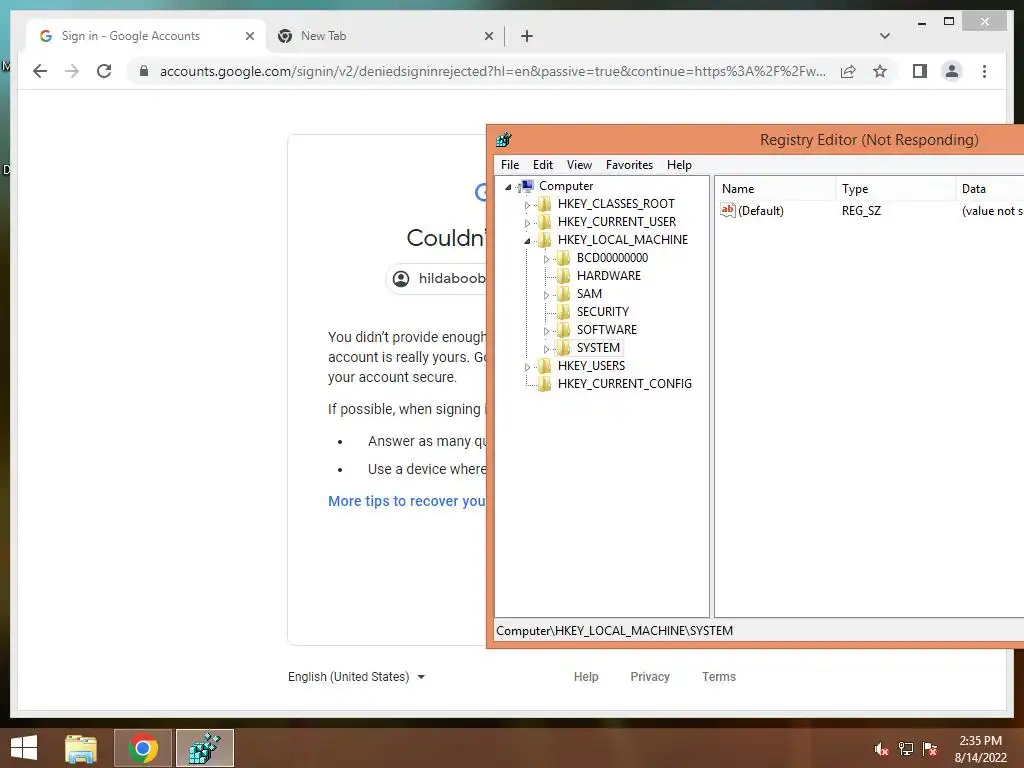This screenshot has height=768, width=1024.
Task: Open the Chrome profile avatar
Action: click(x=952, y=71)
